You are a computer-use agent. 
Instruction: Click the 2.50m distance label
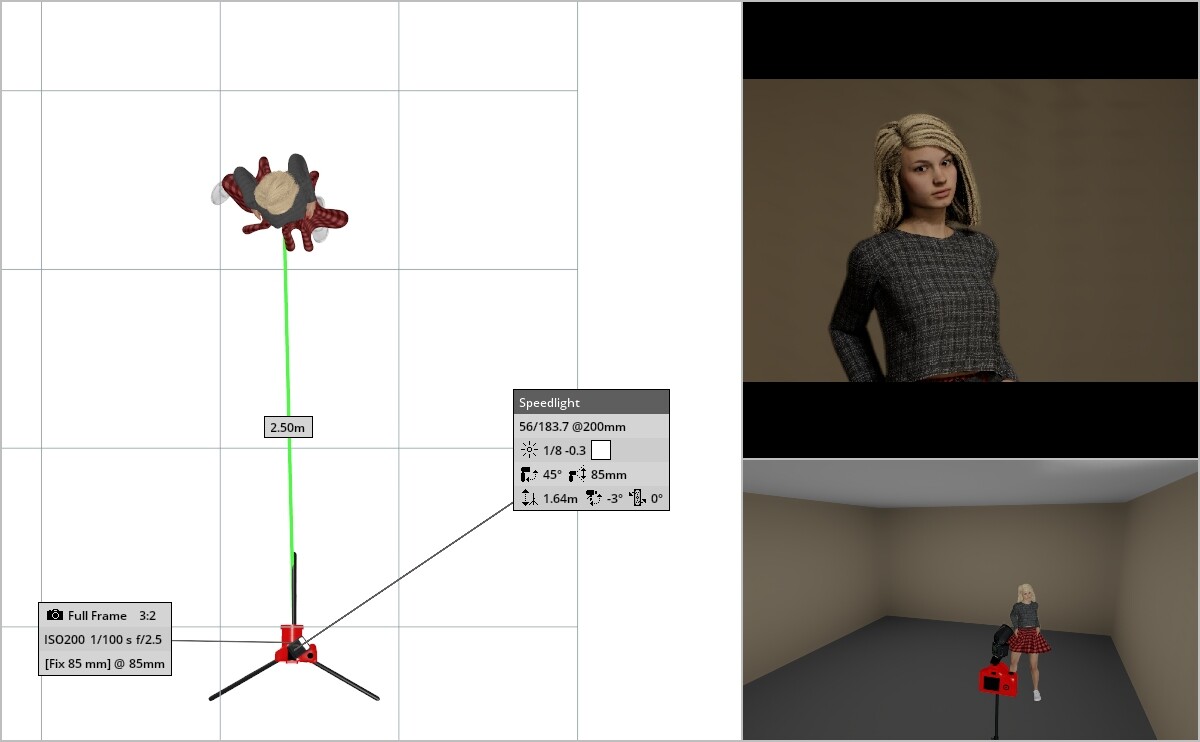(289, 428)
